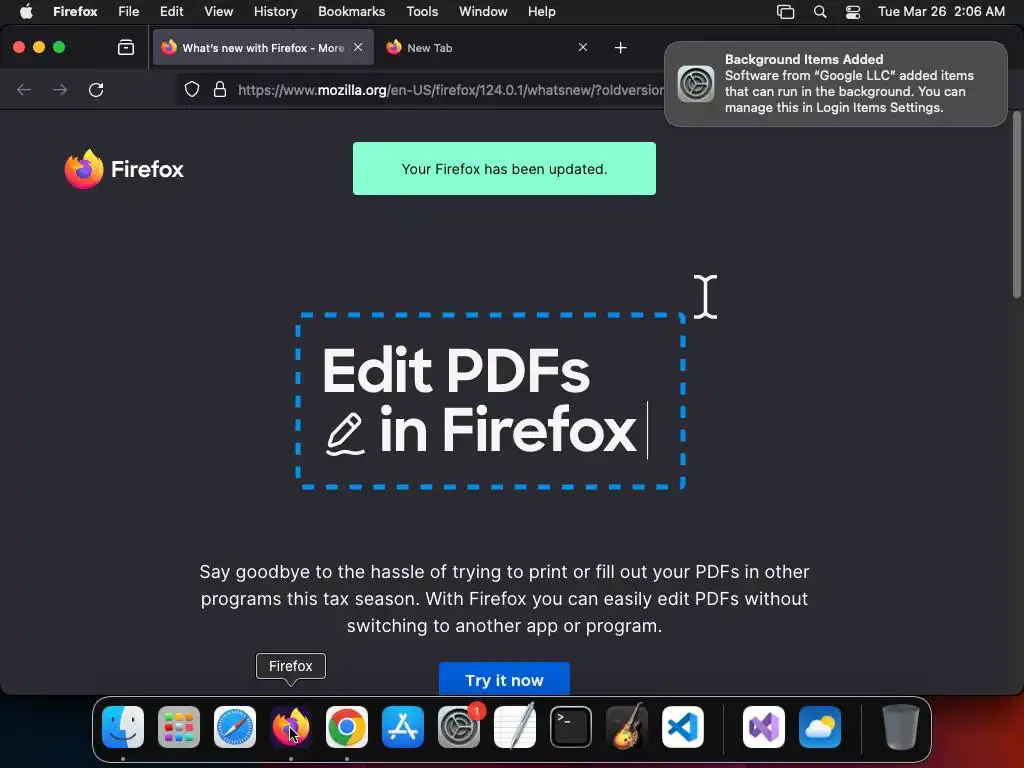The height and width of the screenshot is (768, 1024).
Task: Open Firefox View recent browsing icon
Action: pyautogui.click(x=125, y=48)
